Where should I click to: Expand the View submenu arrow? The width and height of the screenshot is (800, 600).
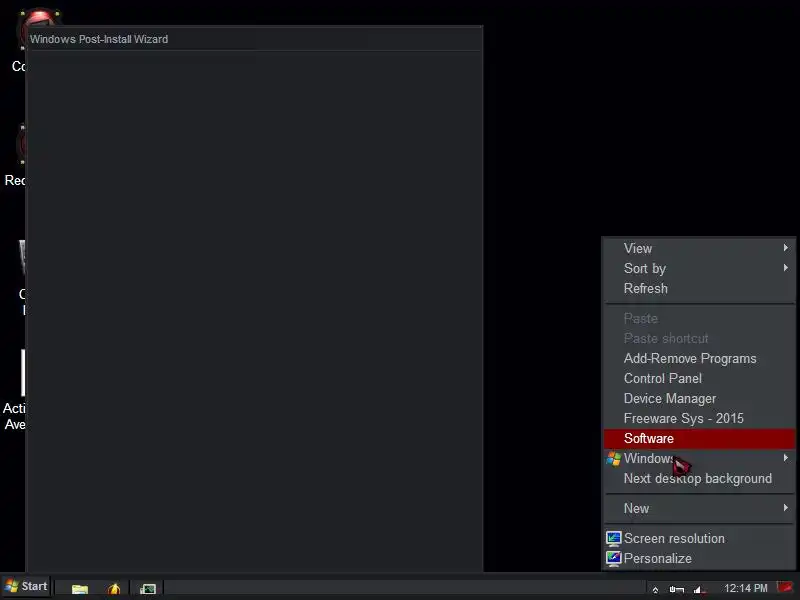tap(786, 247)
